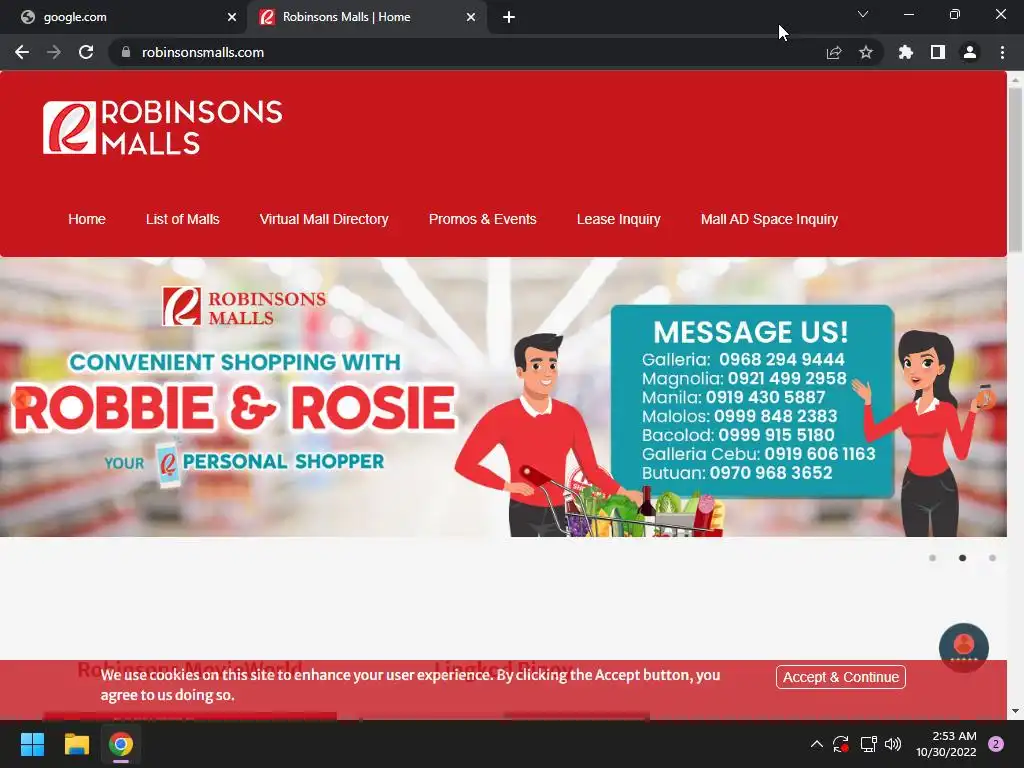The width and height of the screenshot is (1024, 768).
Task: Click the browser back arrow
Action: [x=22, y=52]
